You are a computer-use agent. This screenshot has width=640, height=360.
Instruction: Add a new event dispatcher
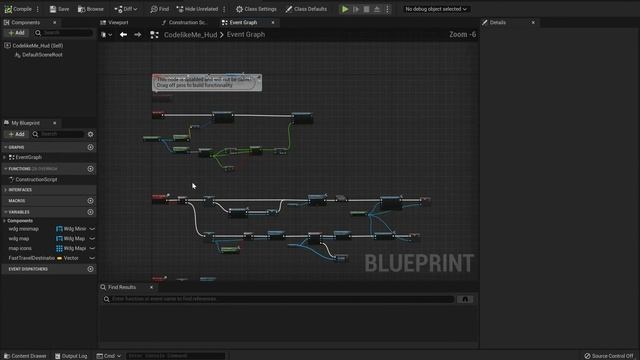pos(91,269)
